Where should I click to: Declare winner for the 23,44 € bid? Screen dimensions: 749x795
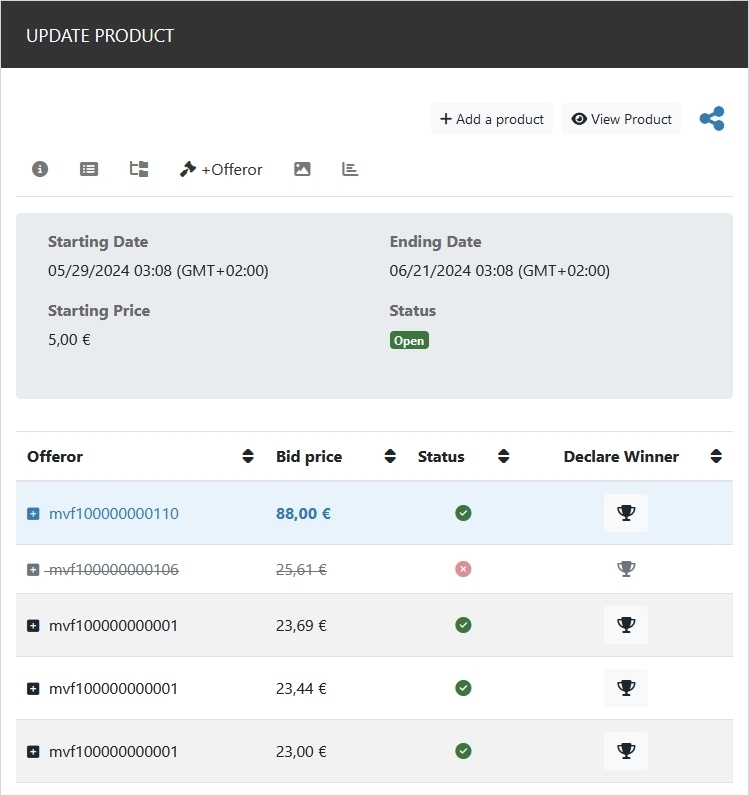(626, 688)
